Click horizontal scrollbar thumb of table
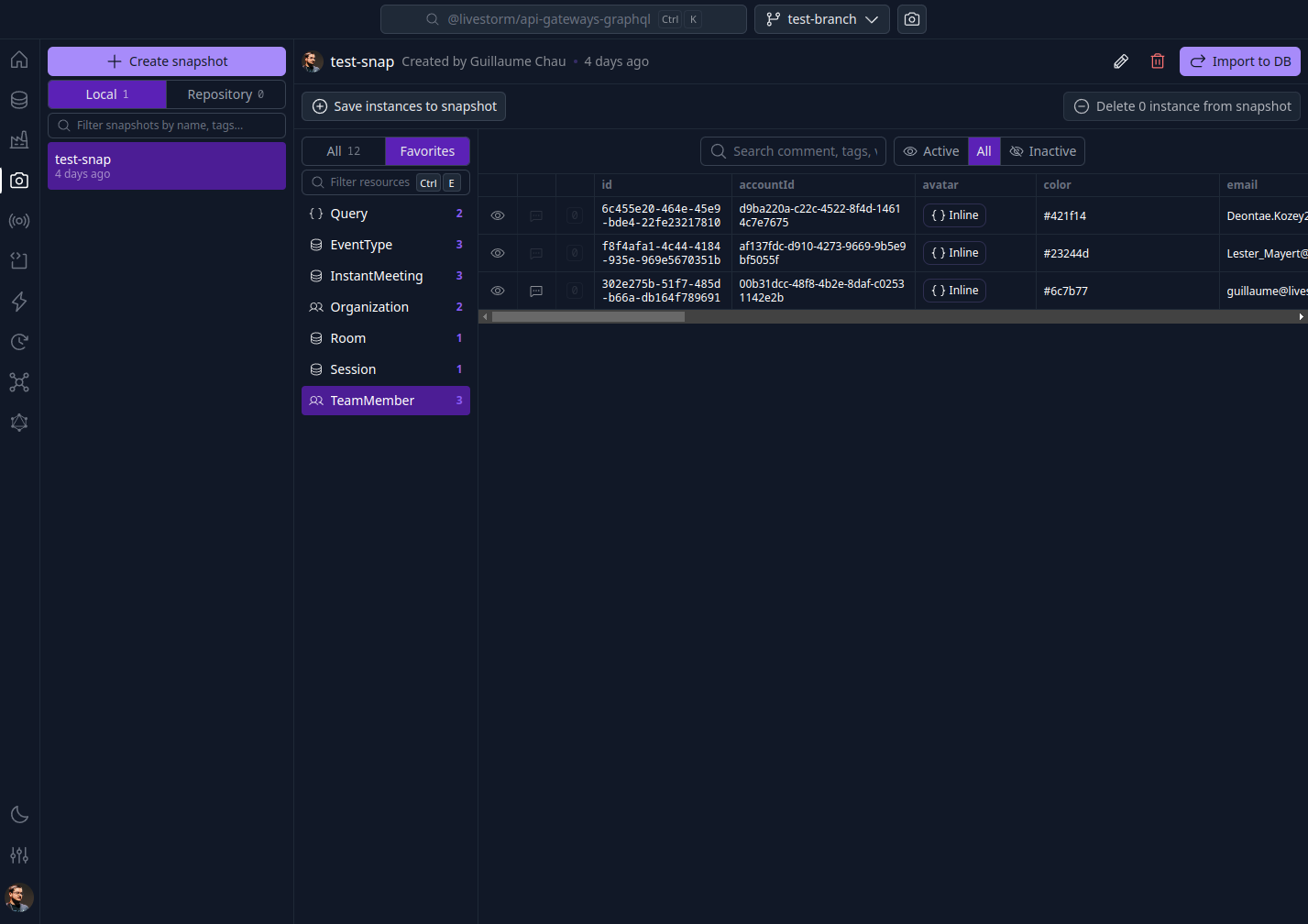 588,316
